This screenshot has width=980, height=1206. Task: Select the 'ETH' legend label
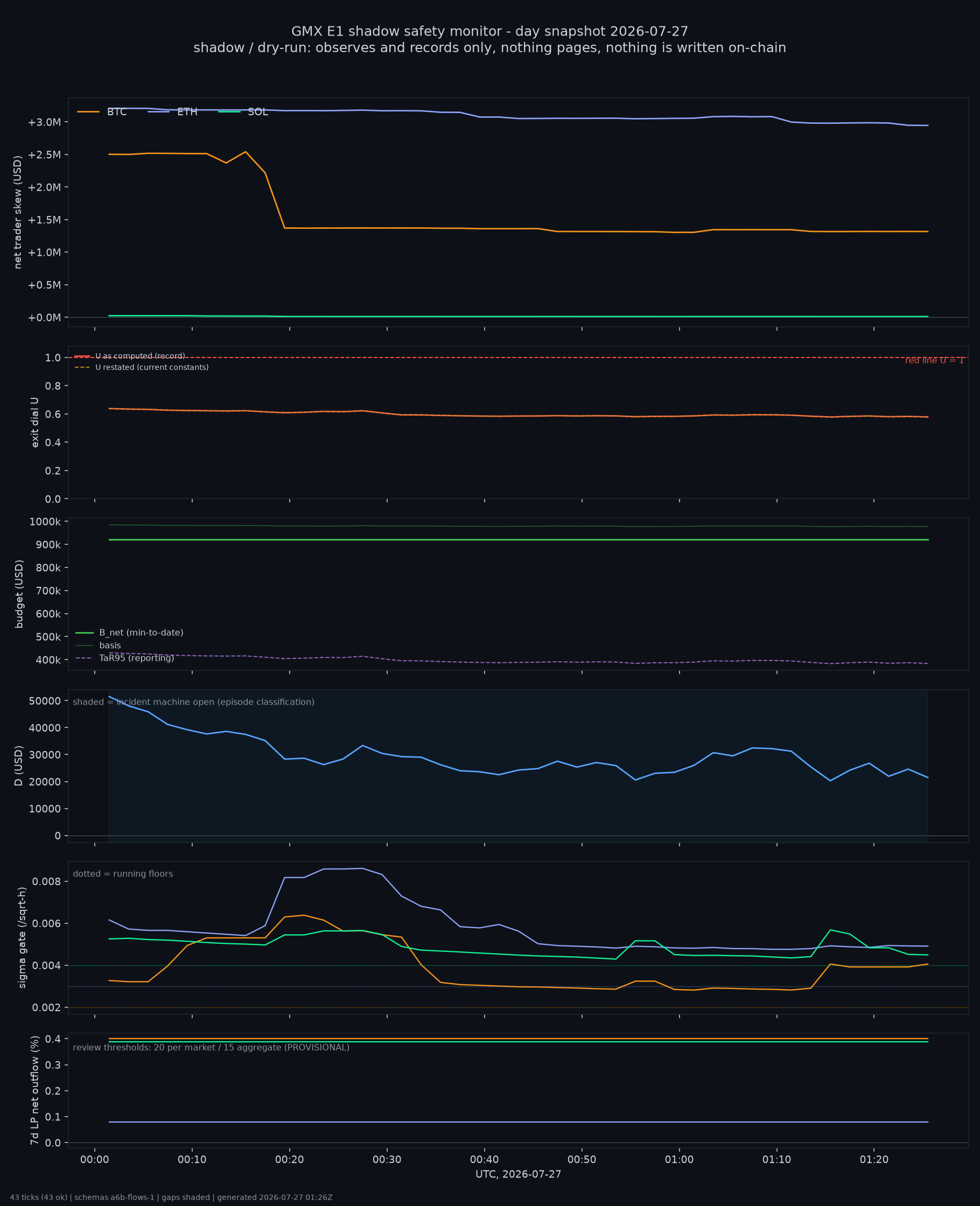click(187, 112)
